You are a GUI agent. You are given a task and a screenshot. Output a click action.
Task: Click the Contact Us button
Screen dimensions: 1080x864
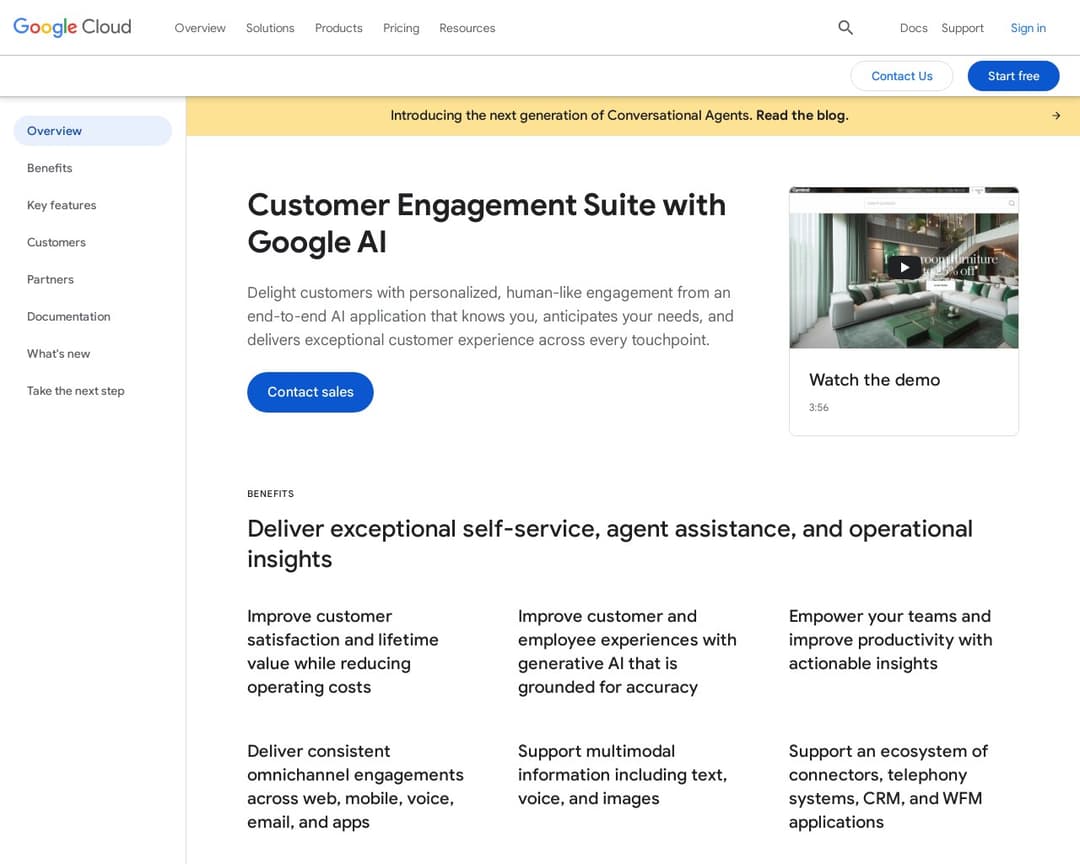tap(902, 76)
